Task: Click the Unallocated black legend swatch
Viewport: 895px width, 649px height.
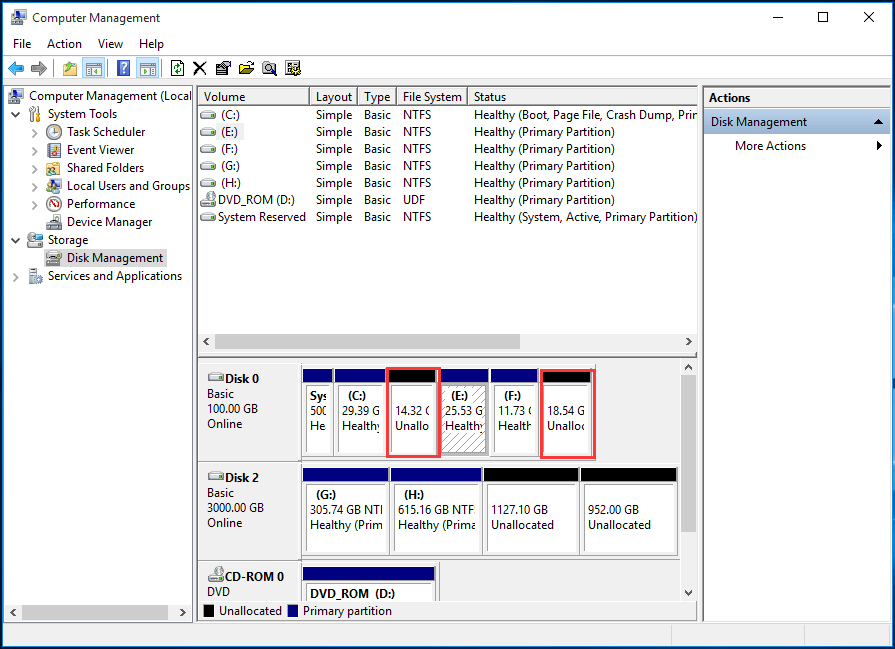Action: point(209,611)
